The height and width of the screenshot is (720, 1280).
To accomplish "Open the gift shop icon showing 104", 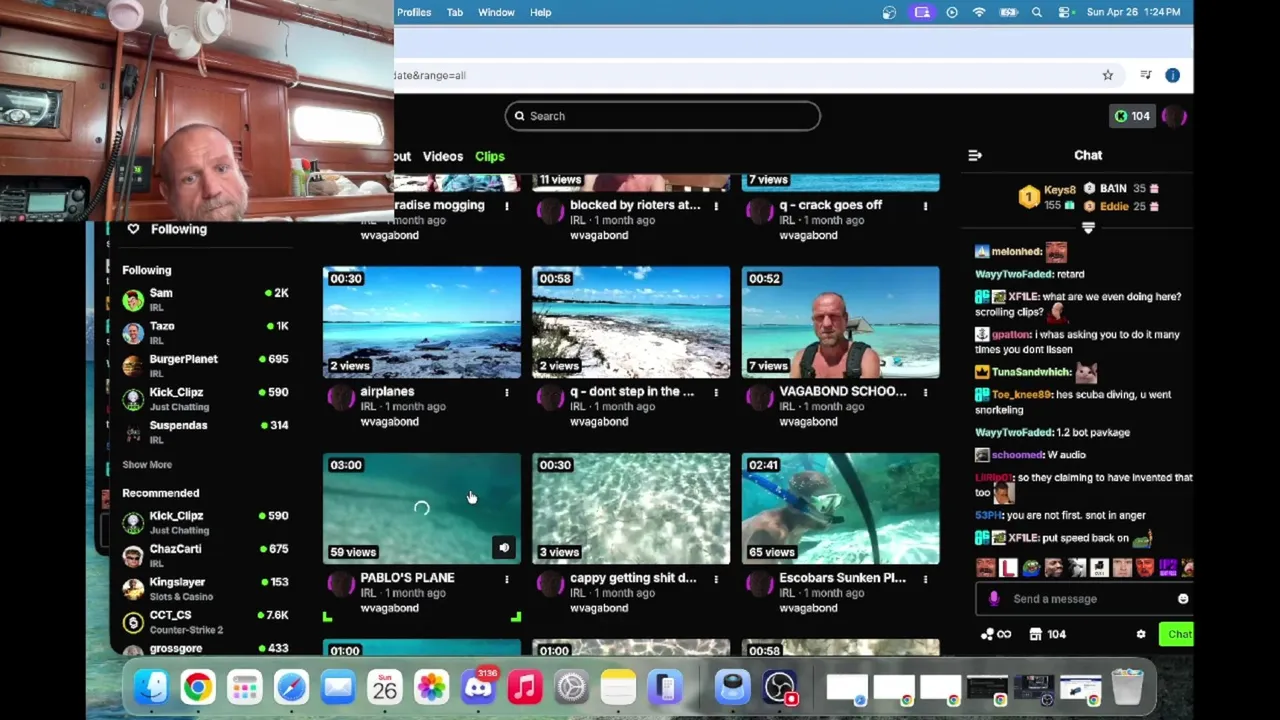I will (x=1047, y=634).
